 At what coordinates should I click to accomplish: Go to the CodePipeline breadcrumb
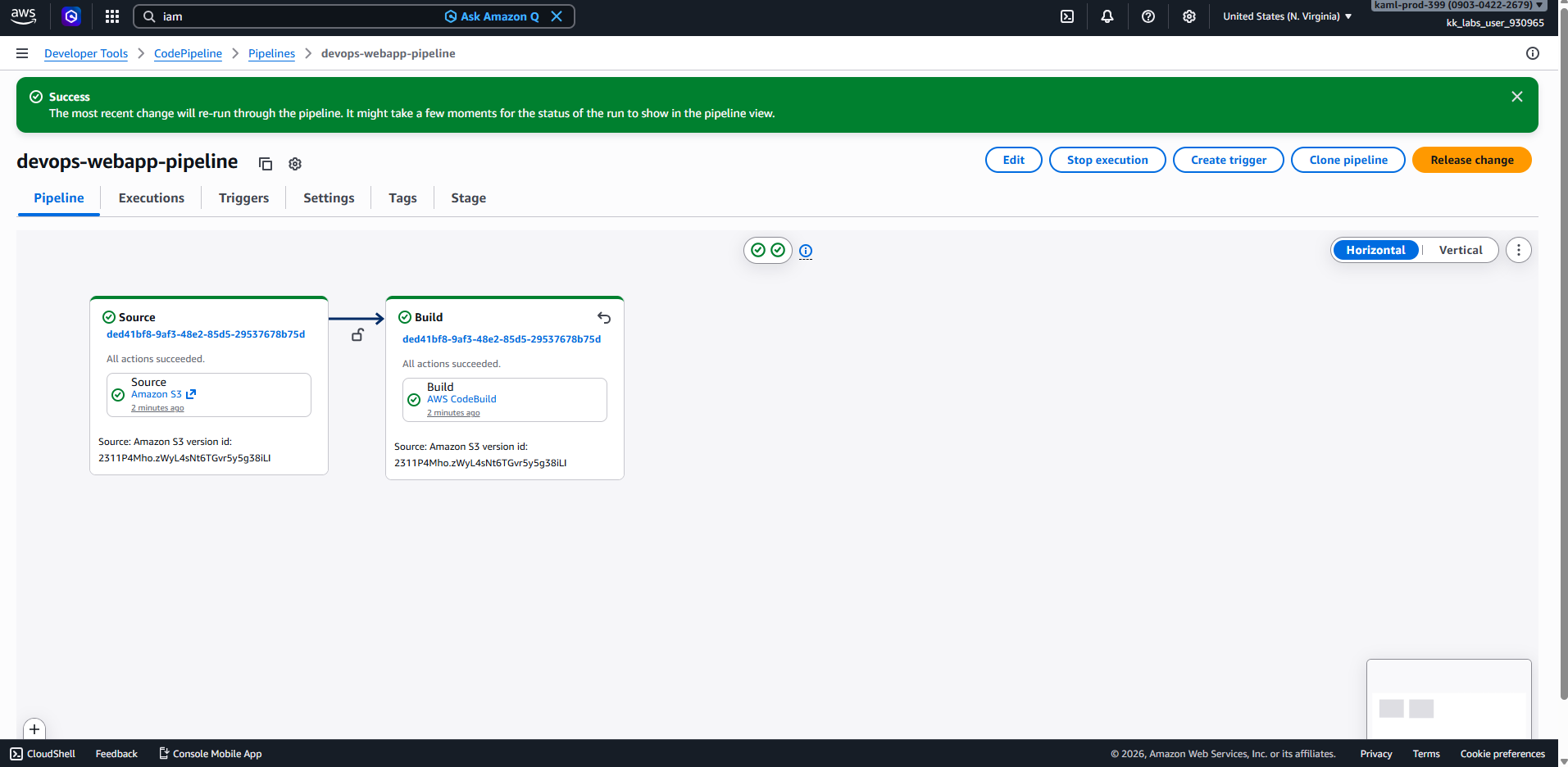point(188,53)
